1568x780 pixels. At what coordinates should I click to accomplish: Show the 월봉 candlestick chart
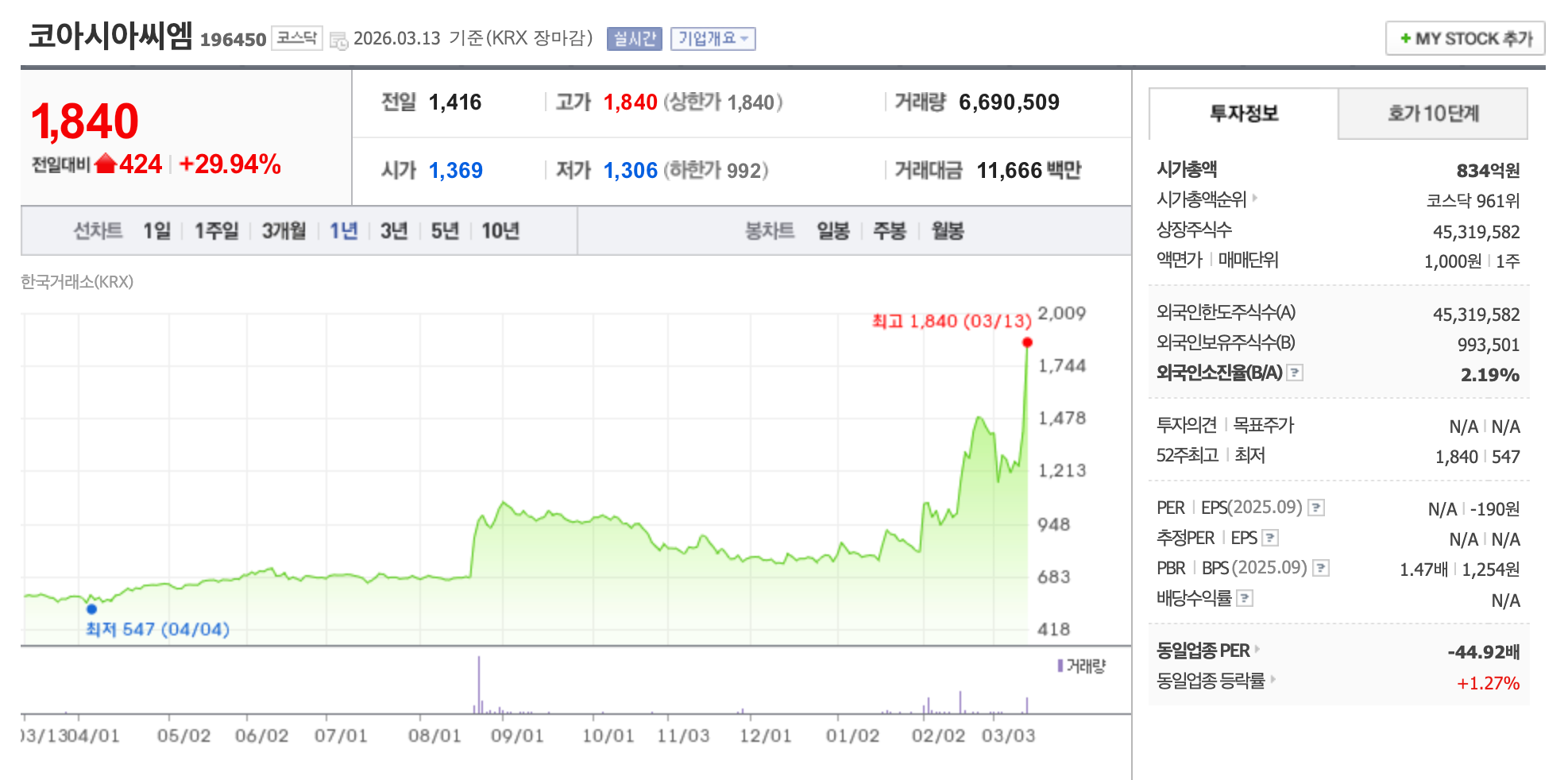(948, 231)
